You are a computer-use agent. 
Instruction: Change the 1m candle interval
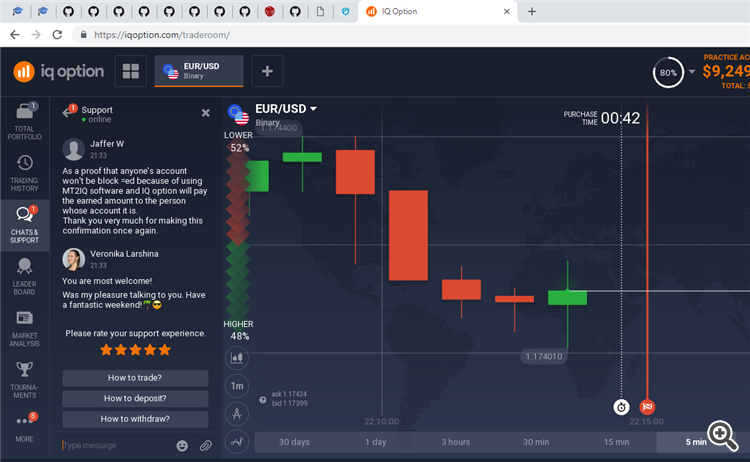(x=237, y=386)
